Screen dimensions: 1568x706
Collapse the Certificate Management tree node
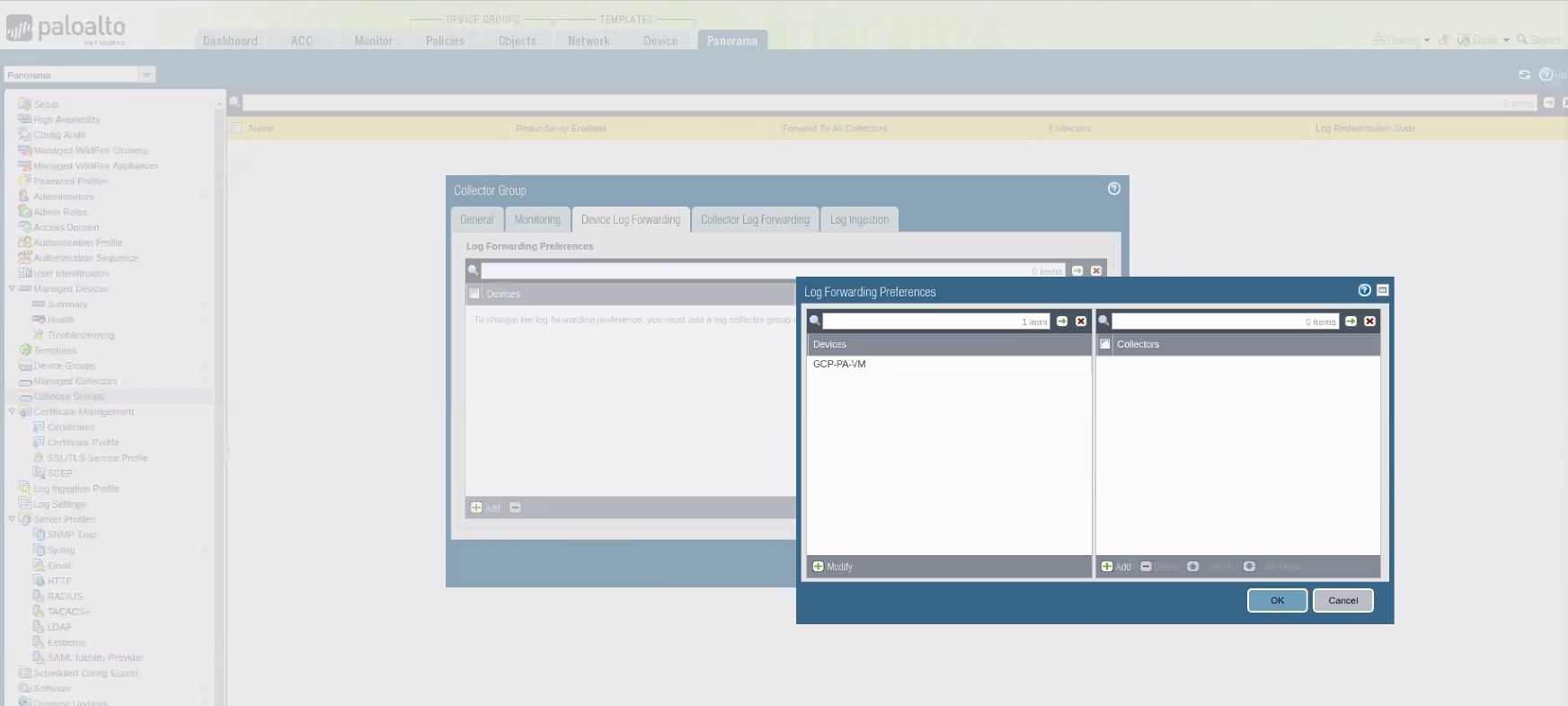(12, 411)
